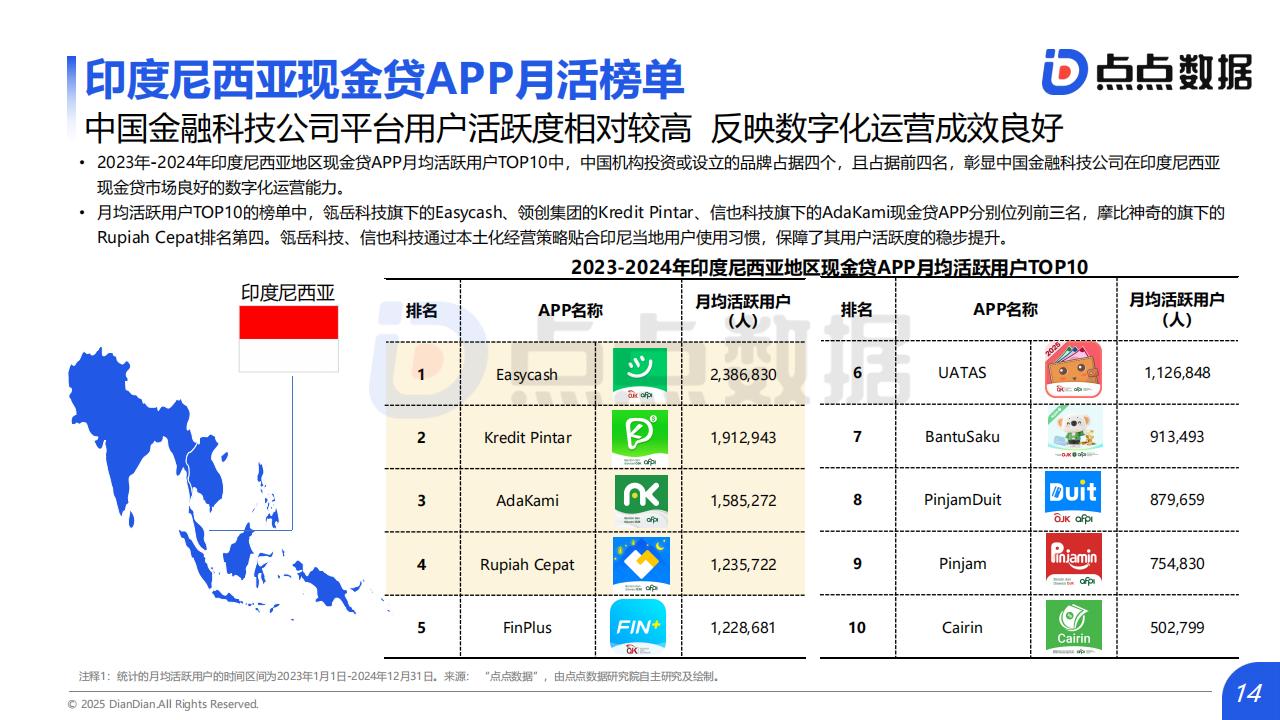Screen dimensions: 1280x720
Task: Click the BantuSaku app icon
Action: tap(1075, 433)
